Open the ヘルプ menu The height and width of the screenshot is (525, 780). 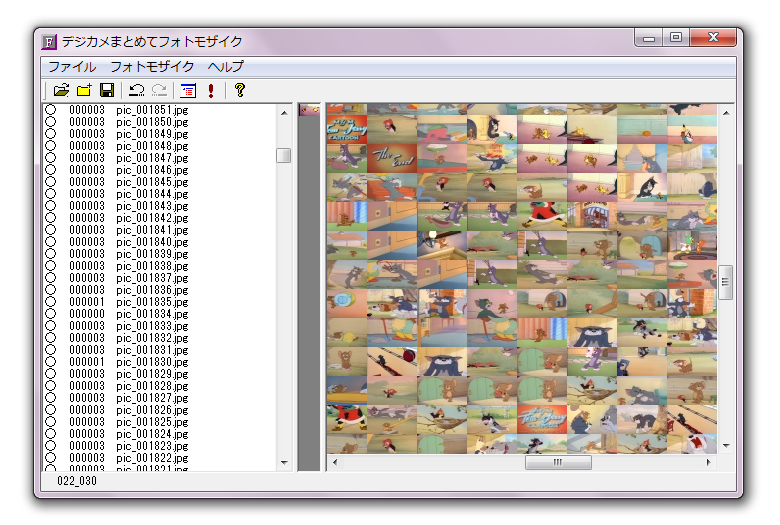click(x=225, y=67)
